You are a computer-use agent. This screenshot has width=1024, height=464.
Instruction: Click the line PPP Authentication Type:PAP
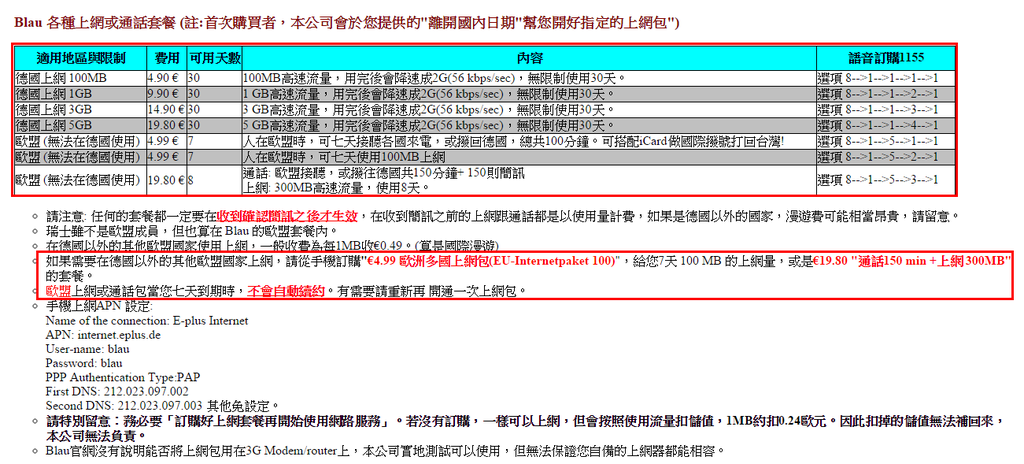[122, 377]
